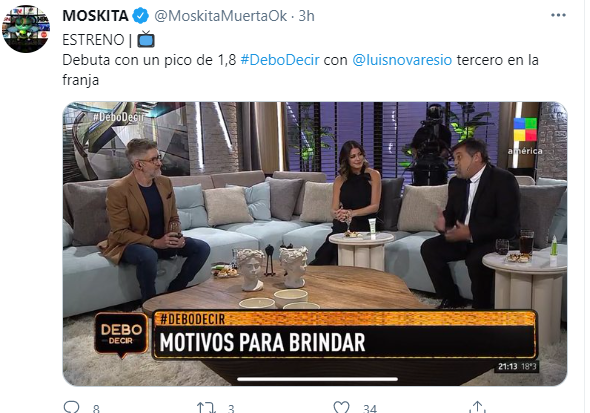The height and width of the screenshot is (413, 590).
Task: Click the MOSKITA profile avatar
Action: 26,29
